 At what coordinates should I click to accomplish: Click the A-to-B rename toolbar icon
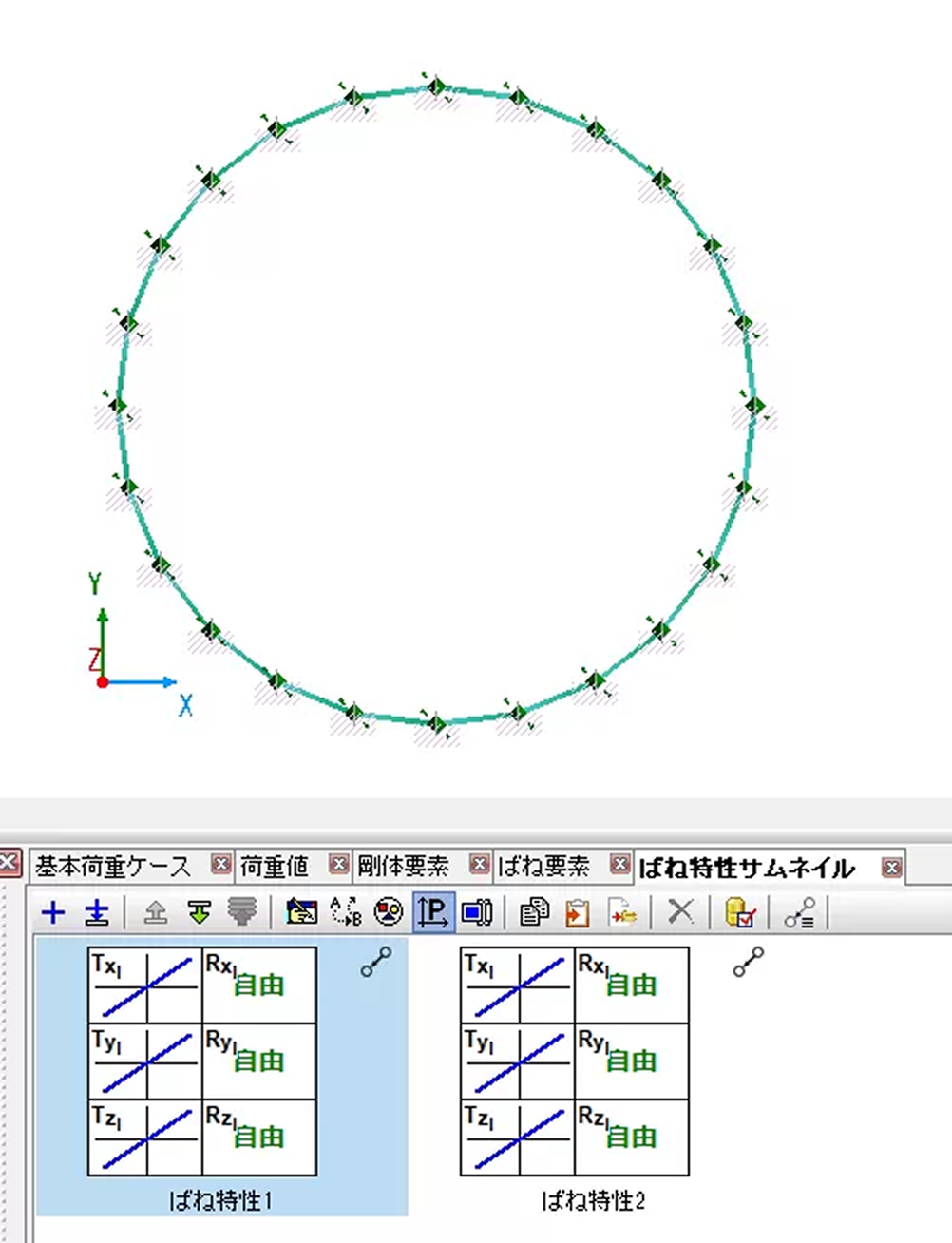click(x=345, y=912)
